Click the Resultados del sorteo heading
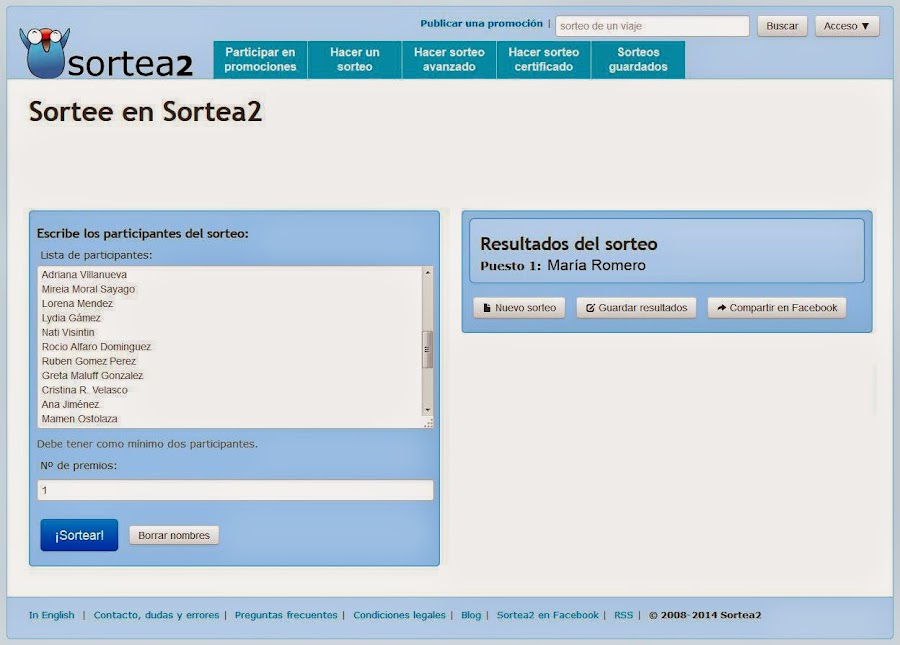Viewport: 900px width, 645px height. click(x=568, y=244)
